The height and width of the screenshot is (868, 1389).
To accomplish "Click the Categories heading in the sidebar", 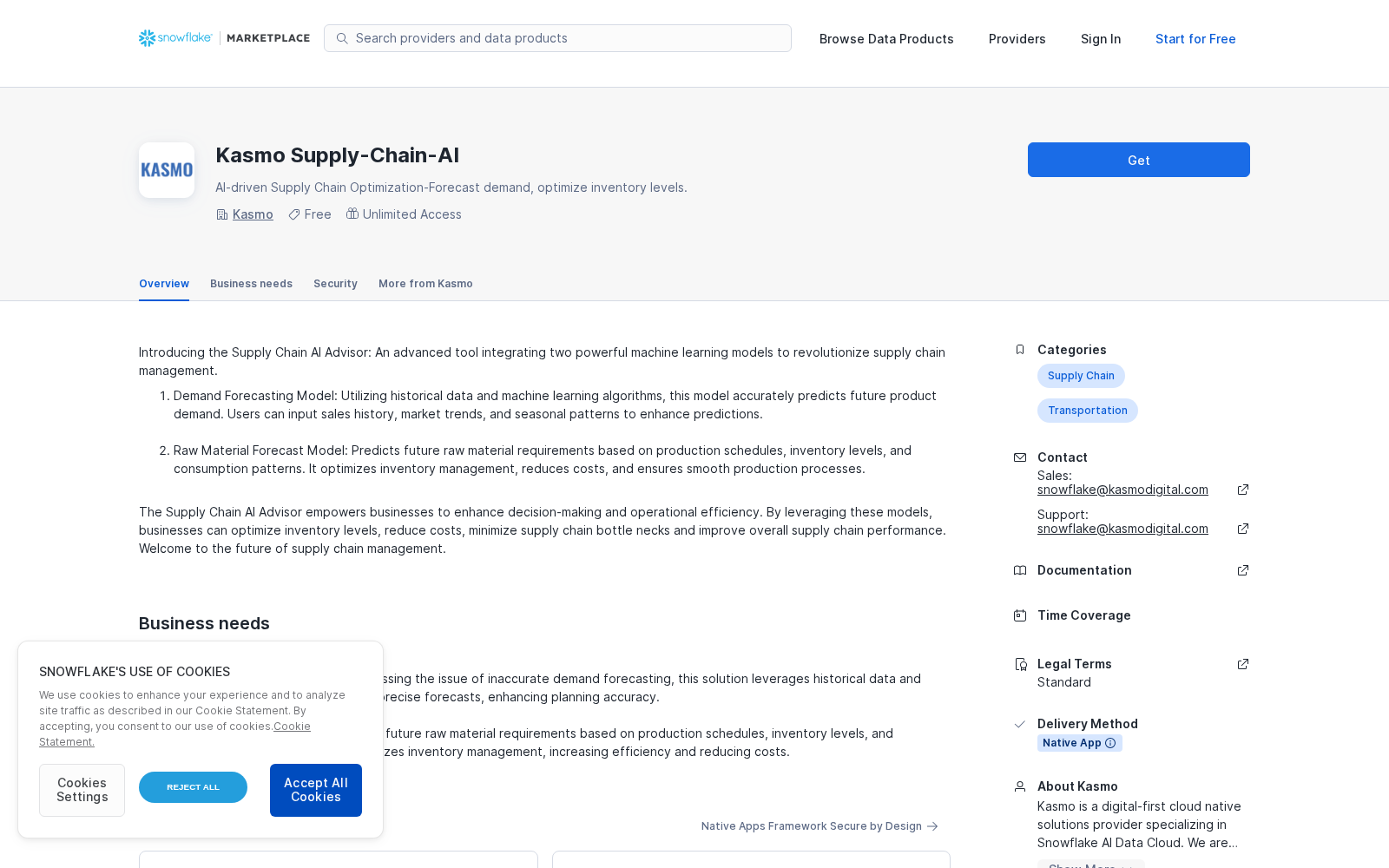I will [x=1072, y=350].
